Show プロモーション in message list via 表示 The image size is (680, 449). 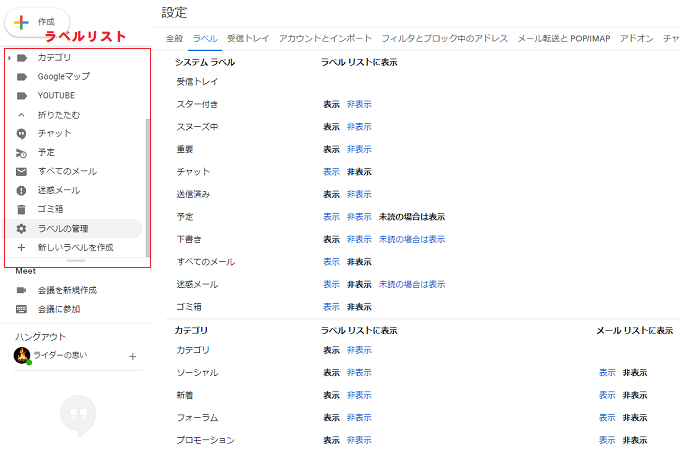[x=607, y=440]
